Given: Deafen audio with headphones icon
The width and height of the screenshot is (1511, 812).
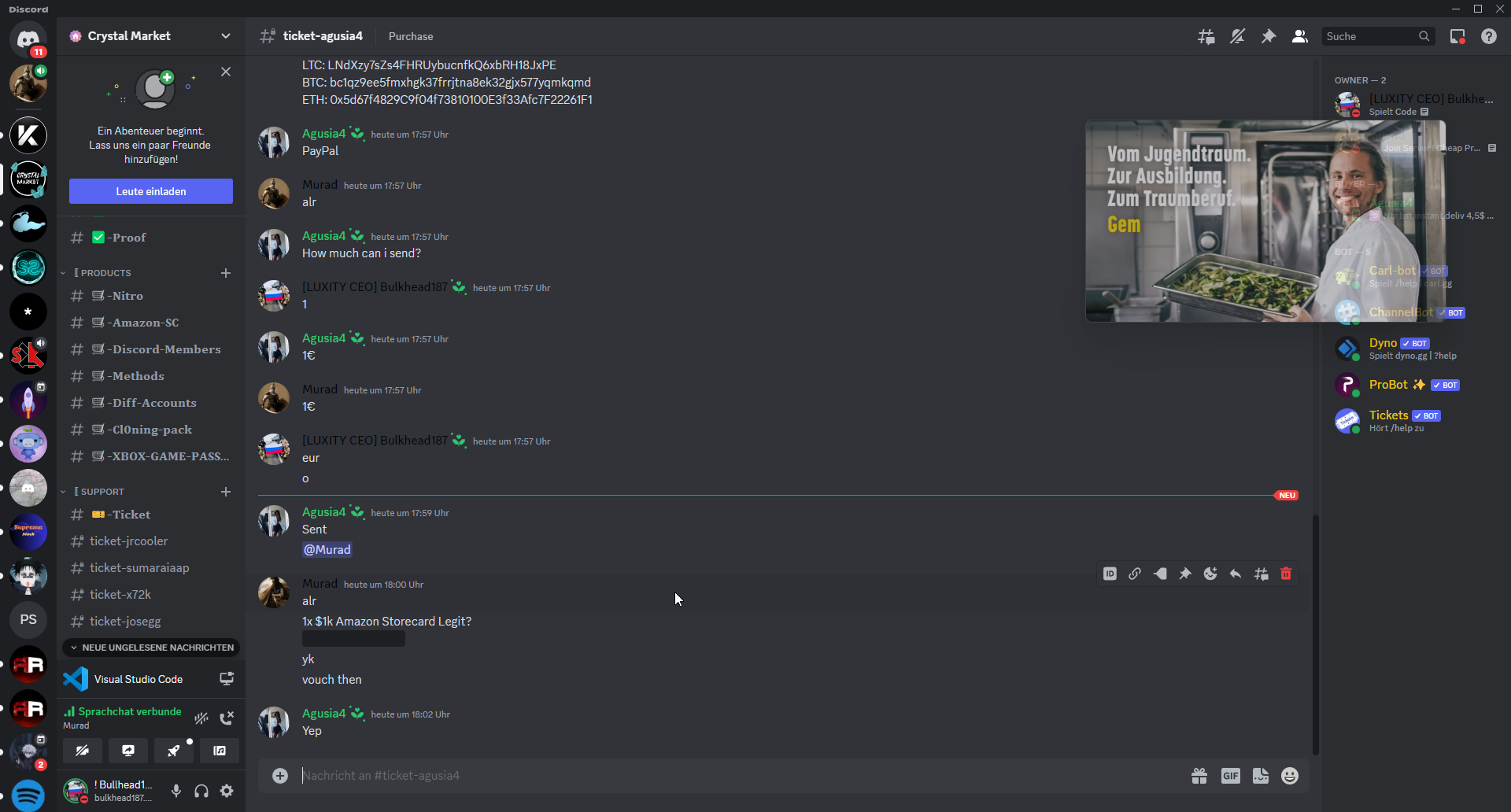Looking at the screenshot, I should [x=201, y=791].
